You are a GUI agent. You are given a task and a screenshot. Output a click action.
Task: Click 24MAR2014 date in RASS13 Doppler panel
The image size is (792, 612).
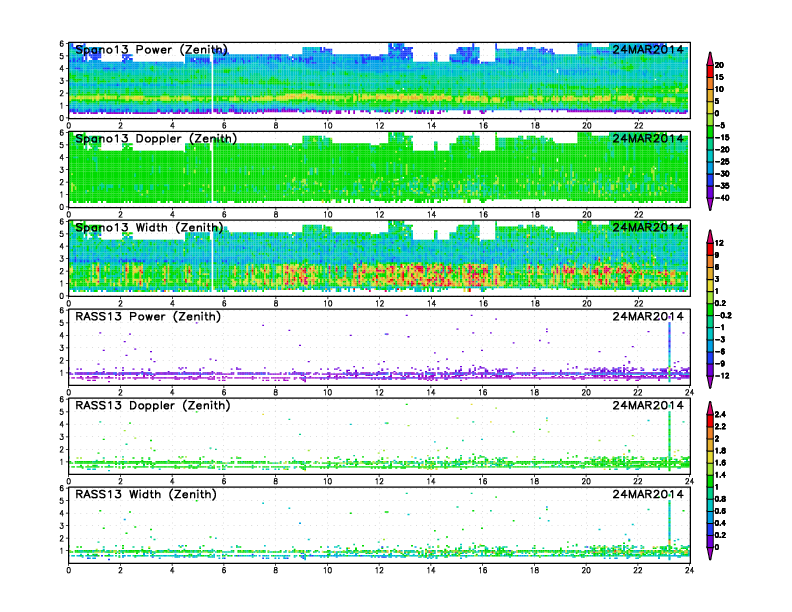pos(648,405)
